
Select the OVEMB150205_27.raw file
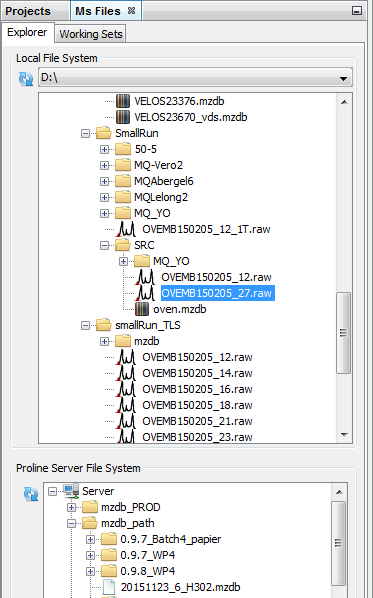[x=217, y=293]
